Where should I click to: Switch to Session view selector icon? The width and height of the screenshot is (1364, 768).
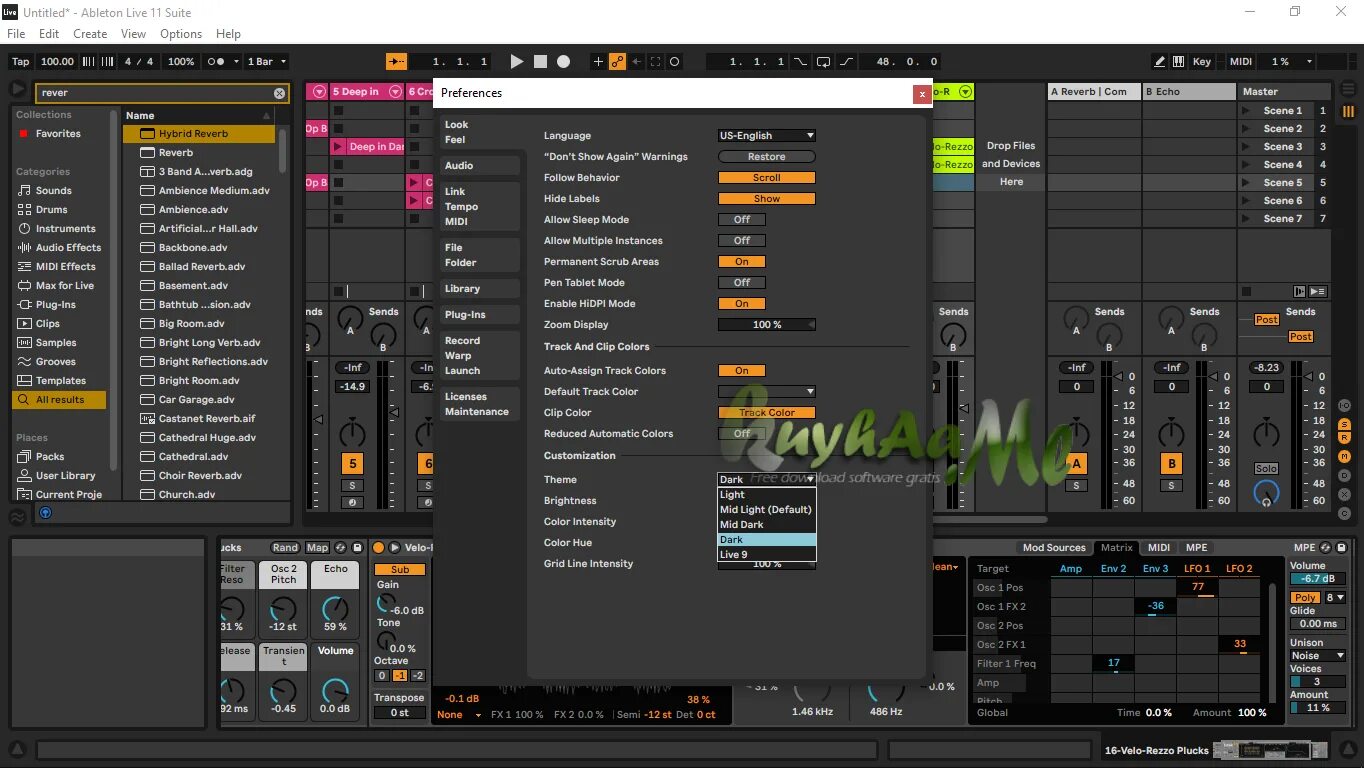coord(1347,110)
